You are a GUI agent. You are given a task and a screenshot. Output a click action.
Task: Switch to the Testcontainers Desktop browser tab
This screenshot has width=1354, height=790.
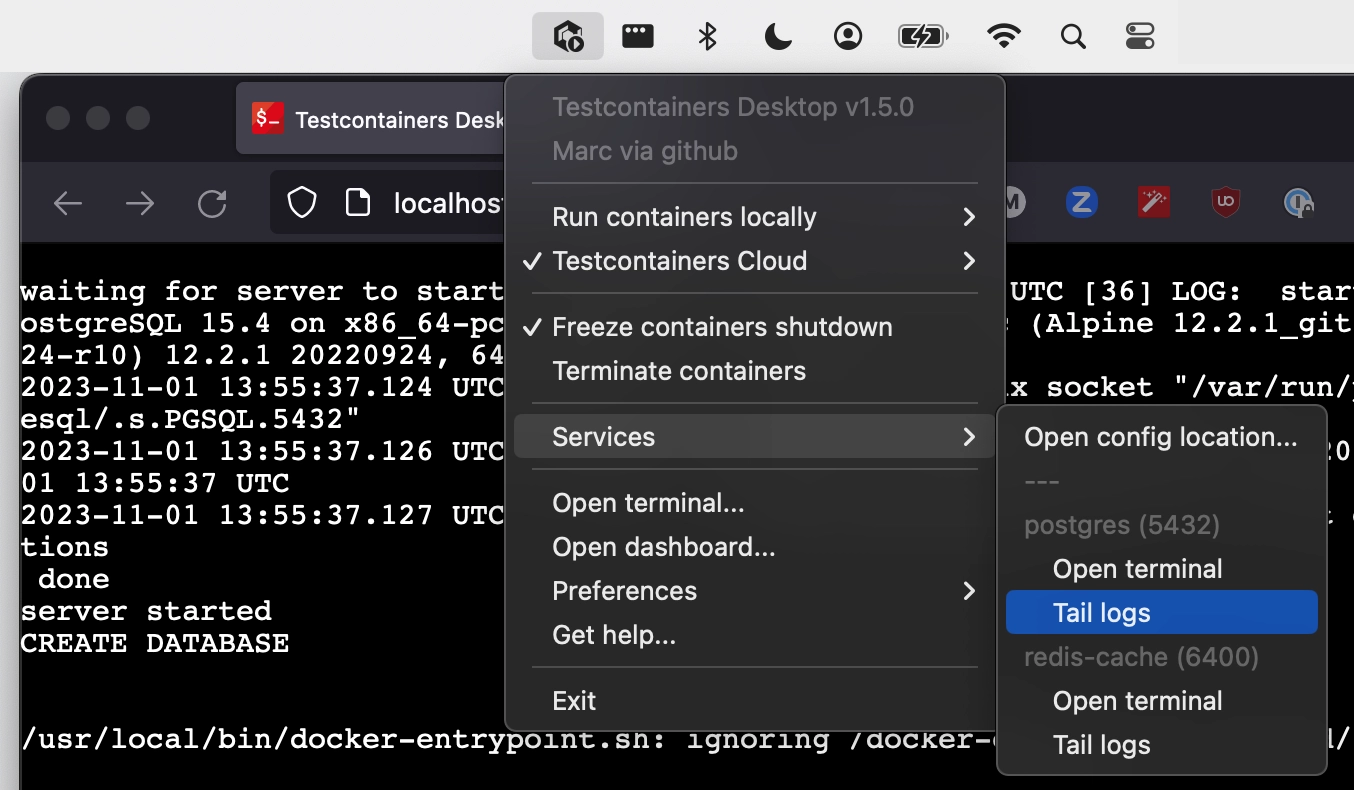pos(379,119)
